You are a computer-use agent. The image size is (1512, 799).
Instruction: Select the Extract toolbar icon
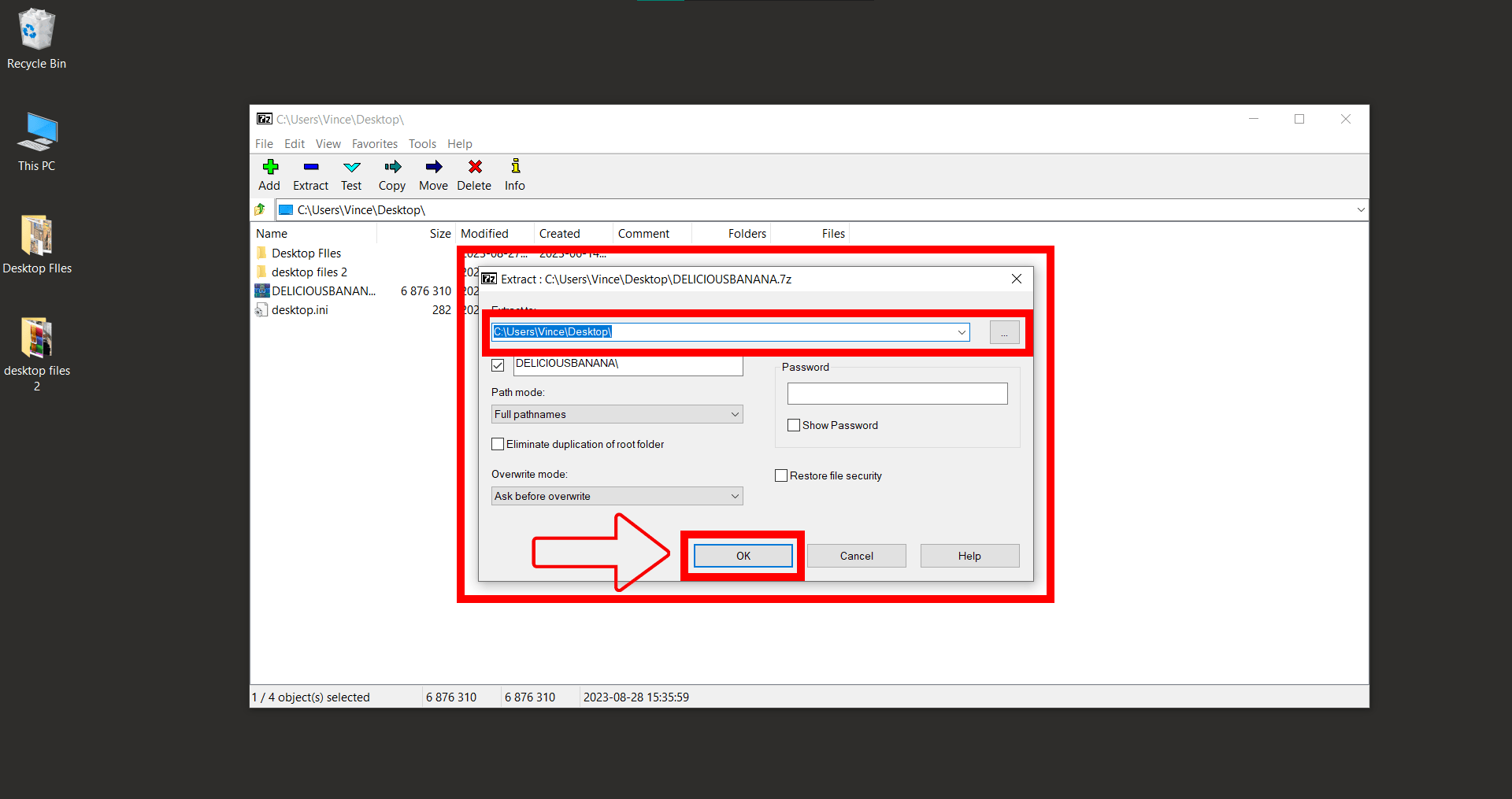click(x=310, y=174)
